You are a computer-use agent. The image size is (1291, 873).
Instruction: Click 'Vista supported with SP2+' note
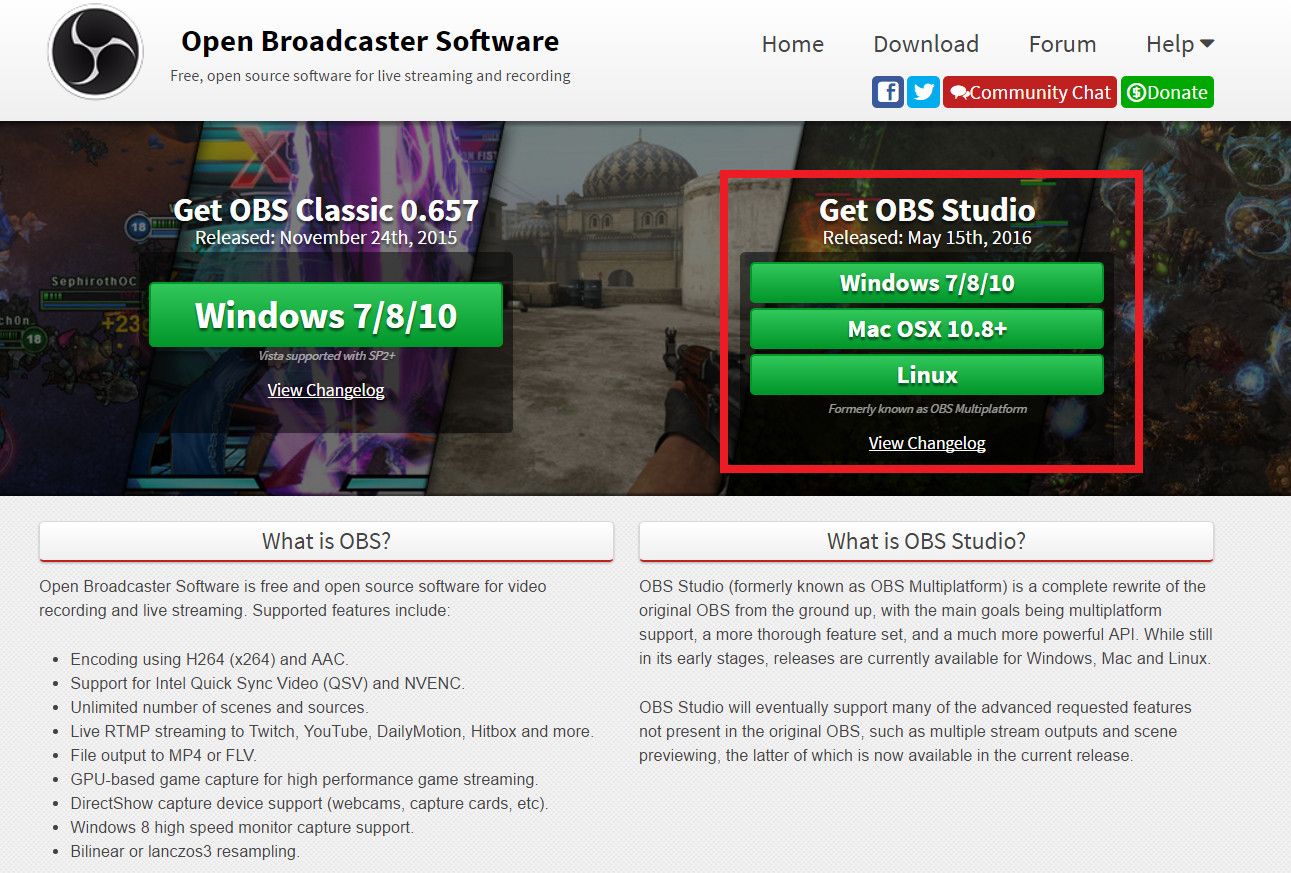[326, 356]
